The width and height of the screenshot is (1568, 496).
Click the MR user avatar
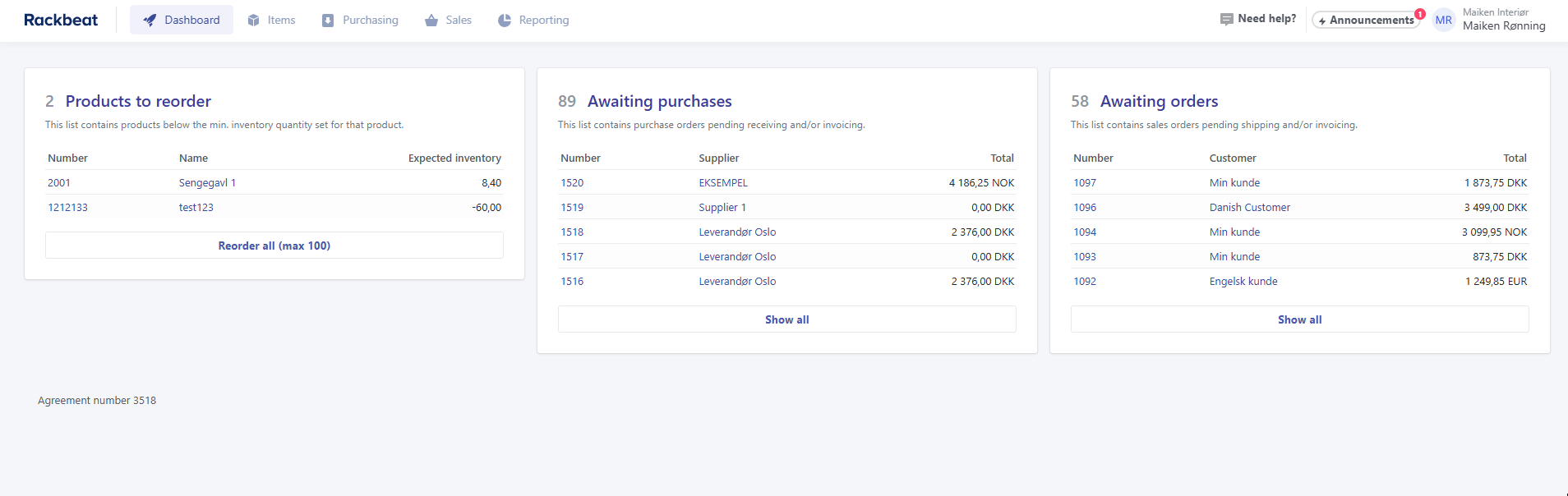1443,21
